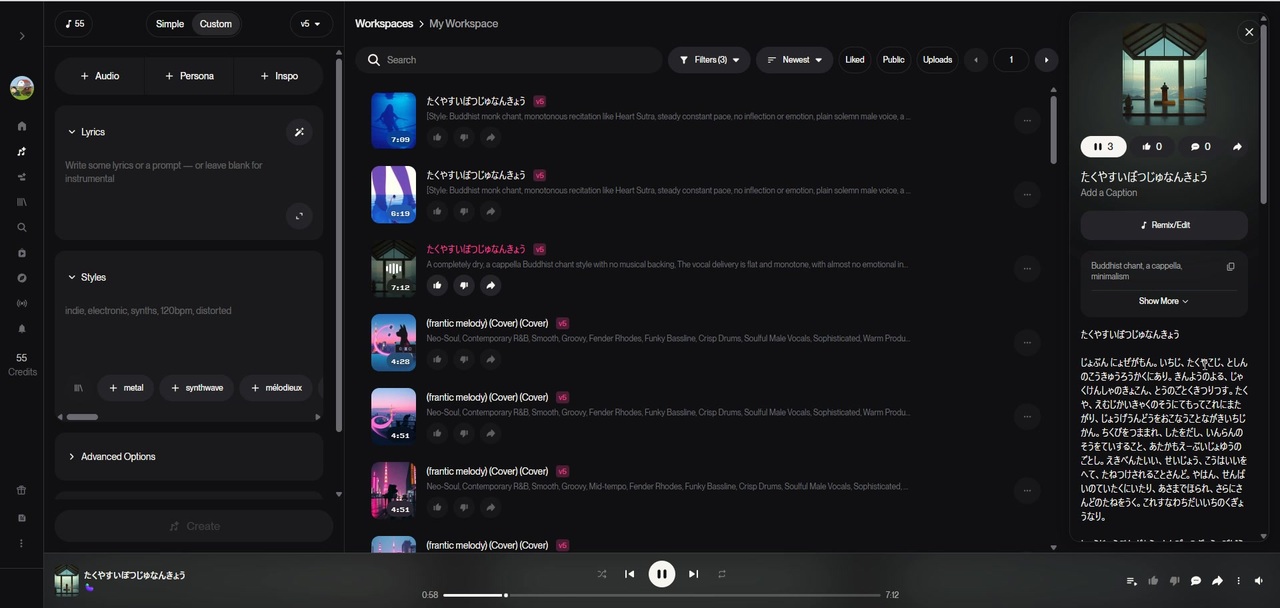Click the styles tags horizontal scrollbar
Image resolution: width=1280 pixels, height=608 pixels.
(x=82, y=417)
